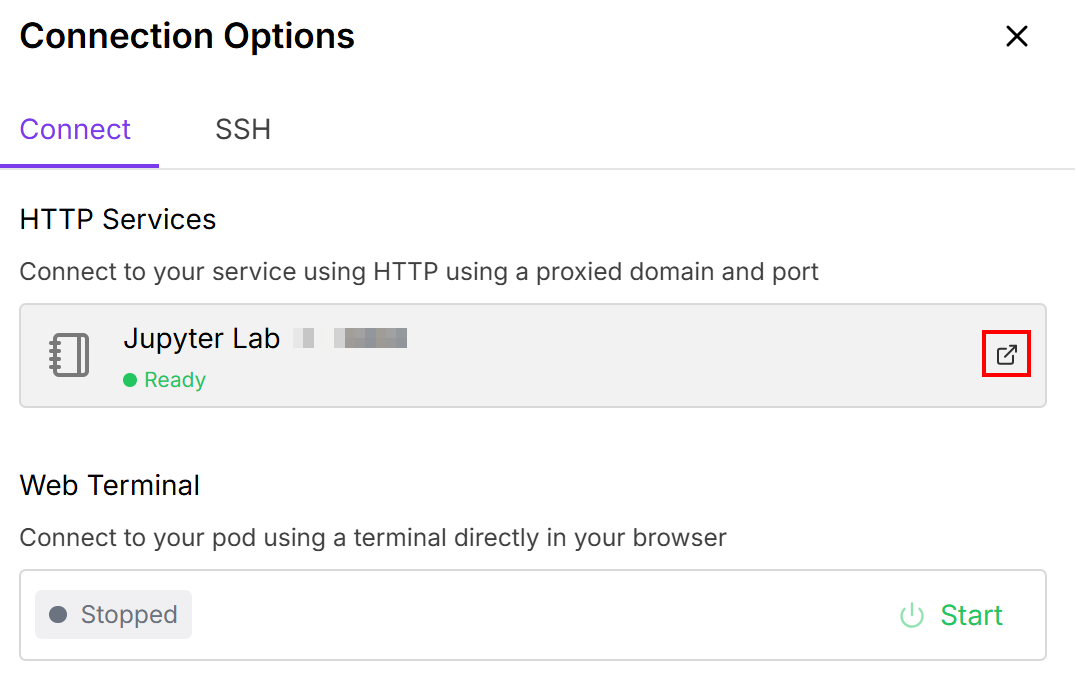Click the Connection Options title
Viewport: 1078px width, 677px height.
coord(187,37)
